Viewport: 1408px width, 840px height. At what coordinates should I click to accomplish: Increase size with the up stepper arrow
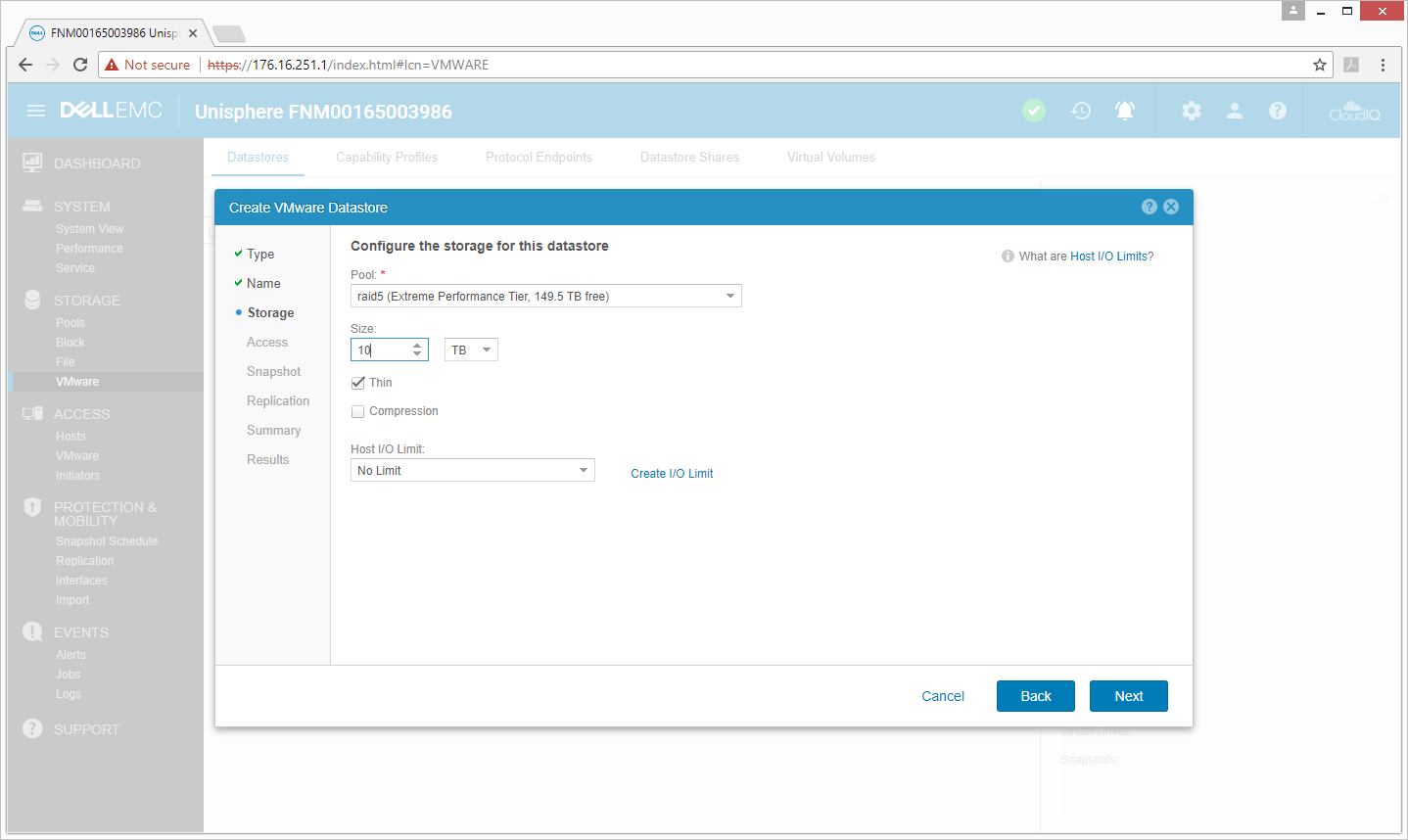[x=417, y=345]
